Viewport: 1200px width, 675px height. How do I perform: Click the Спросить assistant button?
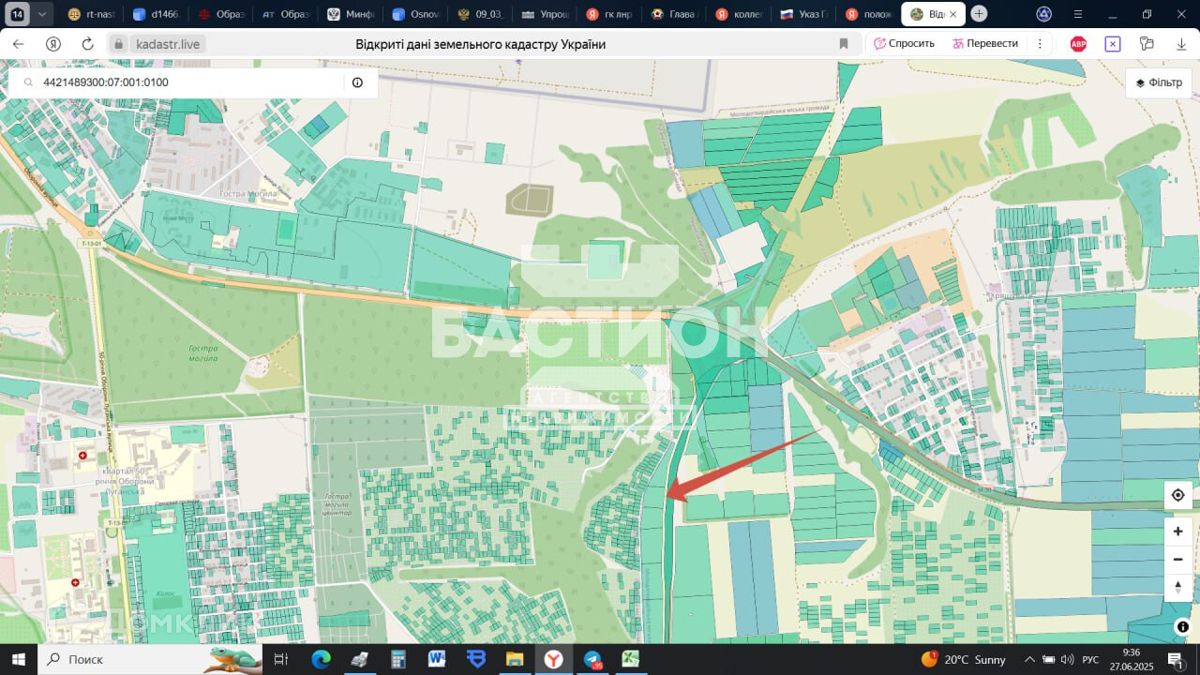[904, 44]
